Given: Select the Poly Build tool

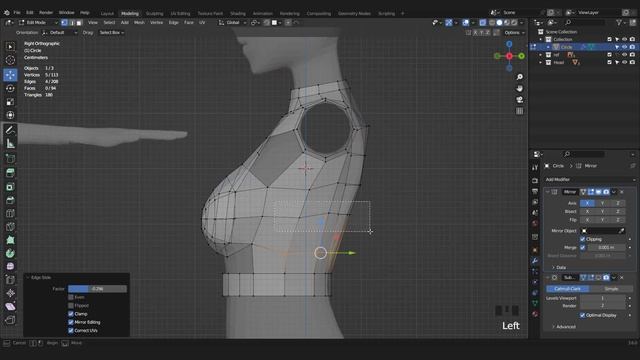Looking at the screenshot, I should 10,240.
